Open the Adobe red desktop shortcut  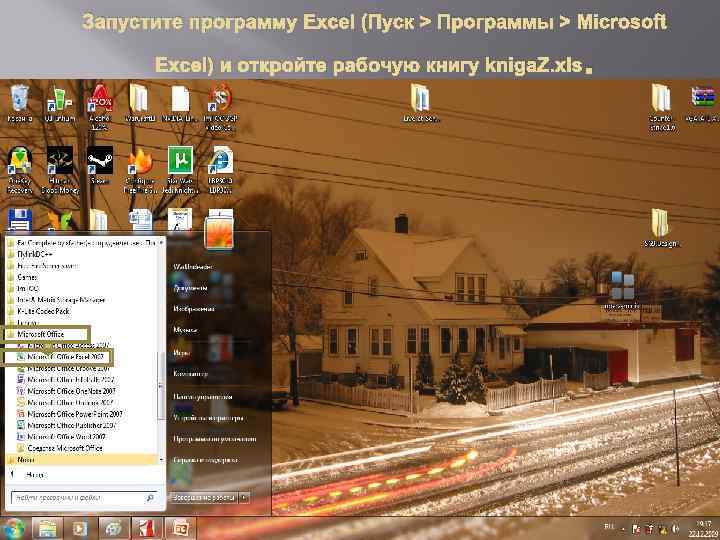point(100,107)
